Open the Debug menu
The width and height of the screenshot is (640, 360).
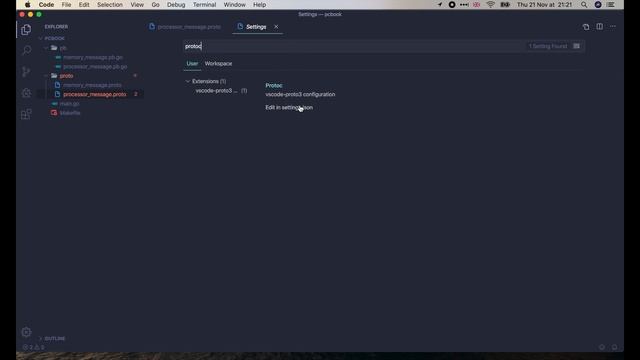tap(176, 5)
